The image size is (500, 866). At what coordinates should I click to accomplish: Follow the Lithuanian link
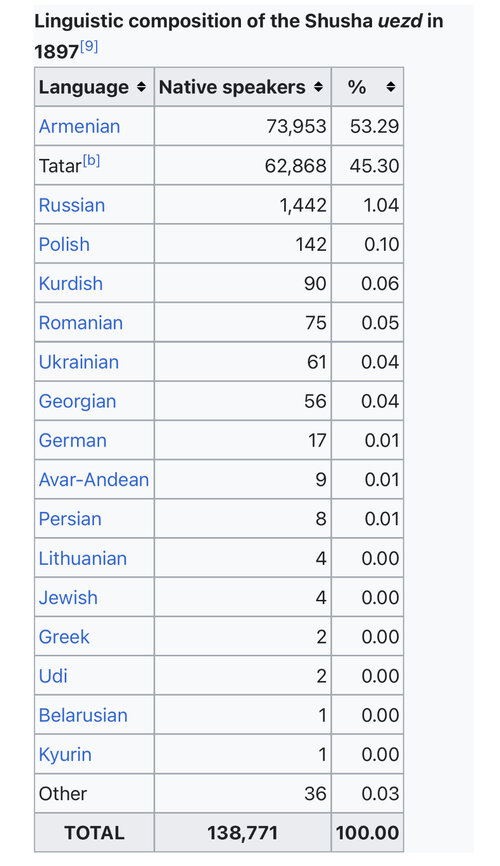[83, 558]
